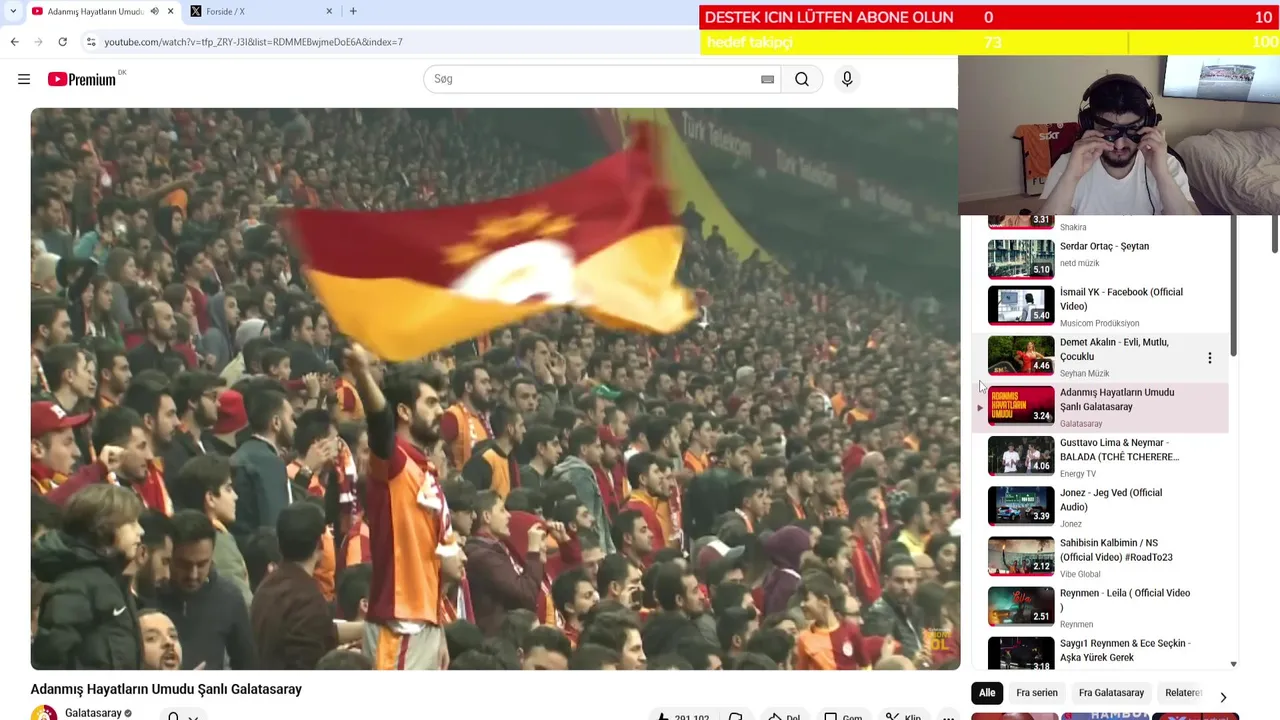Click Energy TV channel name
The image size is (1280, 720).
(x=1078, y=473)
